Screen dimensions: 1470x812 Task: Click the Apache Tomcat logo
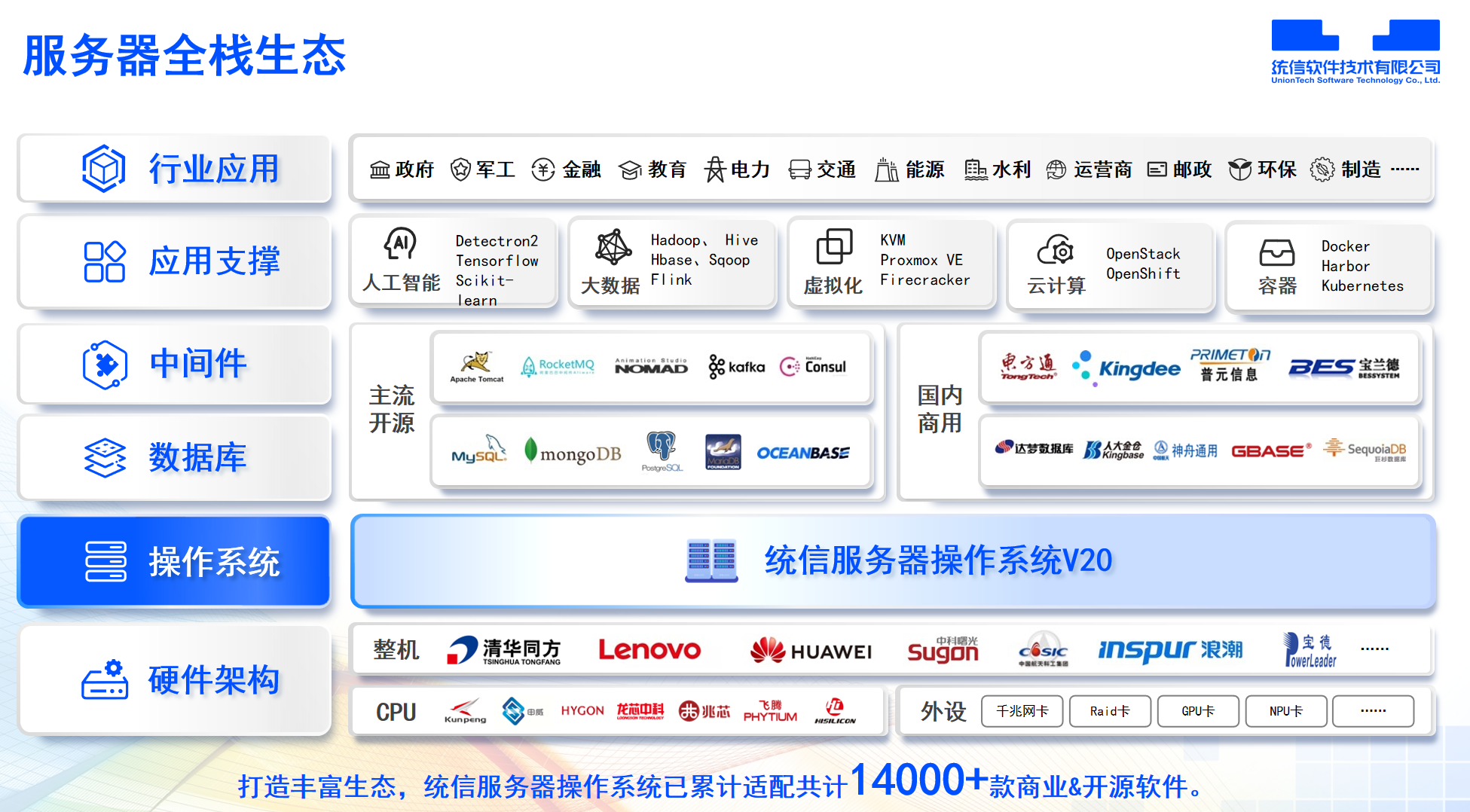tap(476, 367)
